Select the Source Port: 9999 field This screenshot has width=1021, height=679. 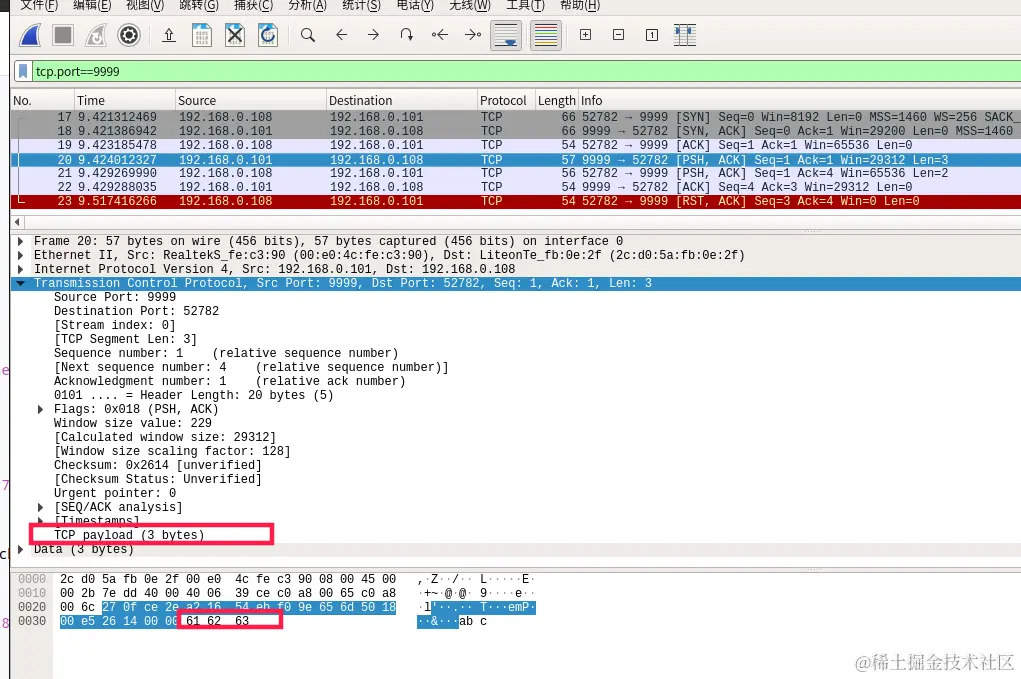click(115, 297)
